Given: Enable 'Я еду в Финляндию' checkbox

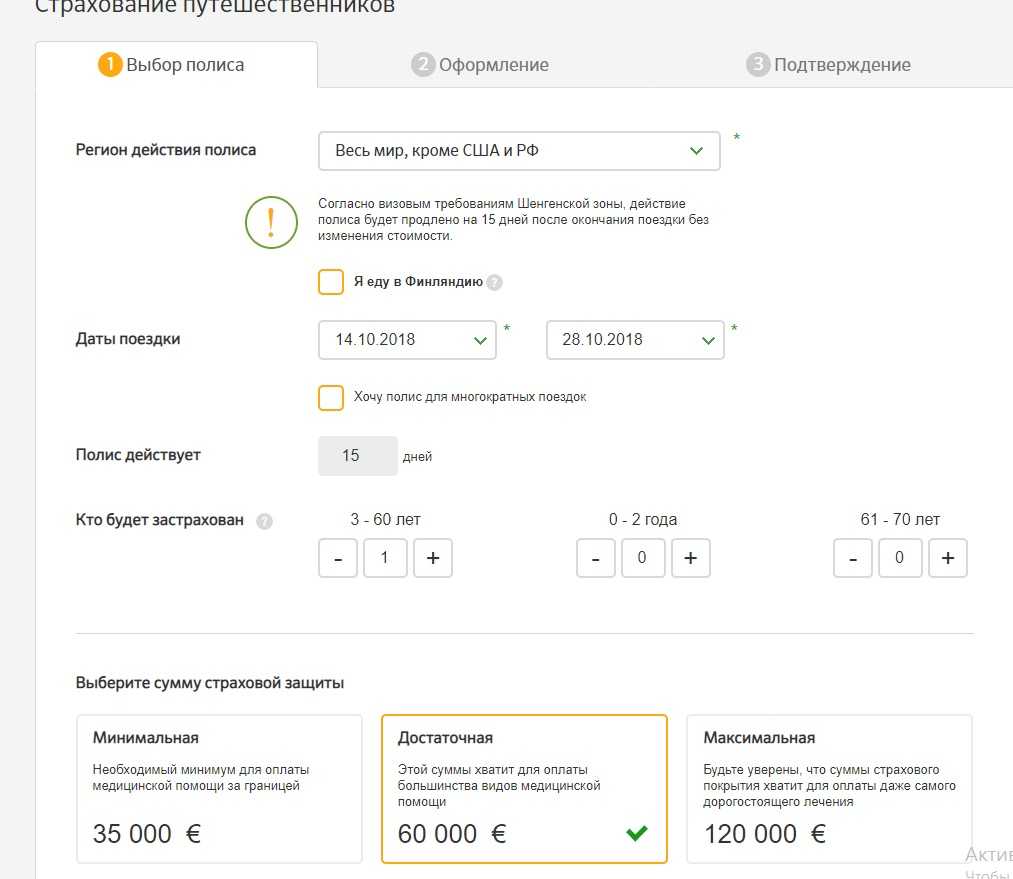Looking at the screenshot, I should (x=331, y=282).
